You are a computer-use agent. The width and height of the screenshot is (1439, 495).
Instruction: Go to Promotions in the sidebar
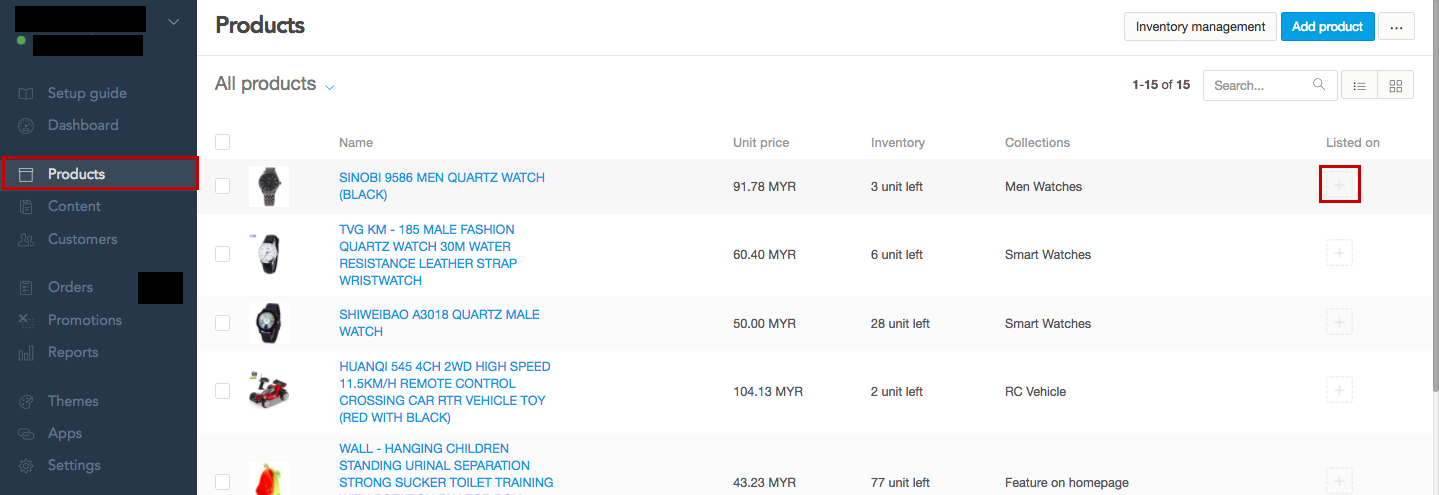point(85,320)
